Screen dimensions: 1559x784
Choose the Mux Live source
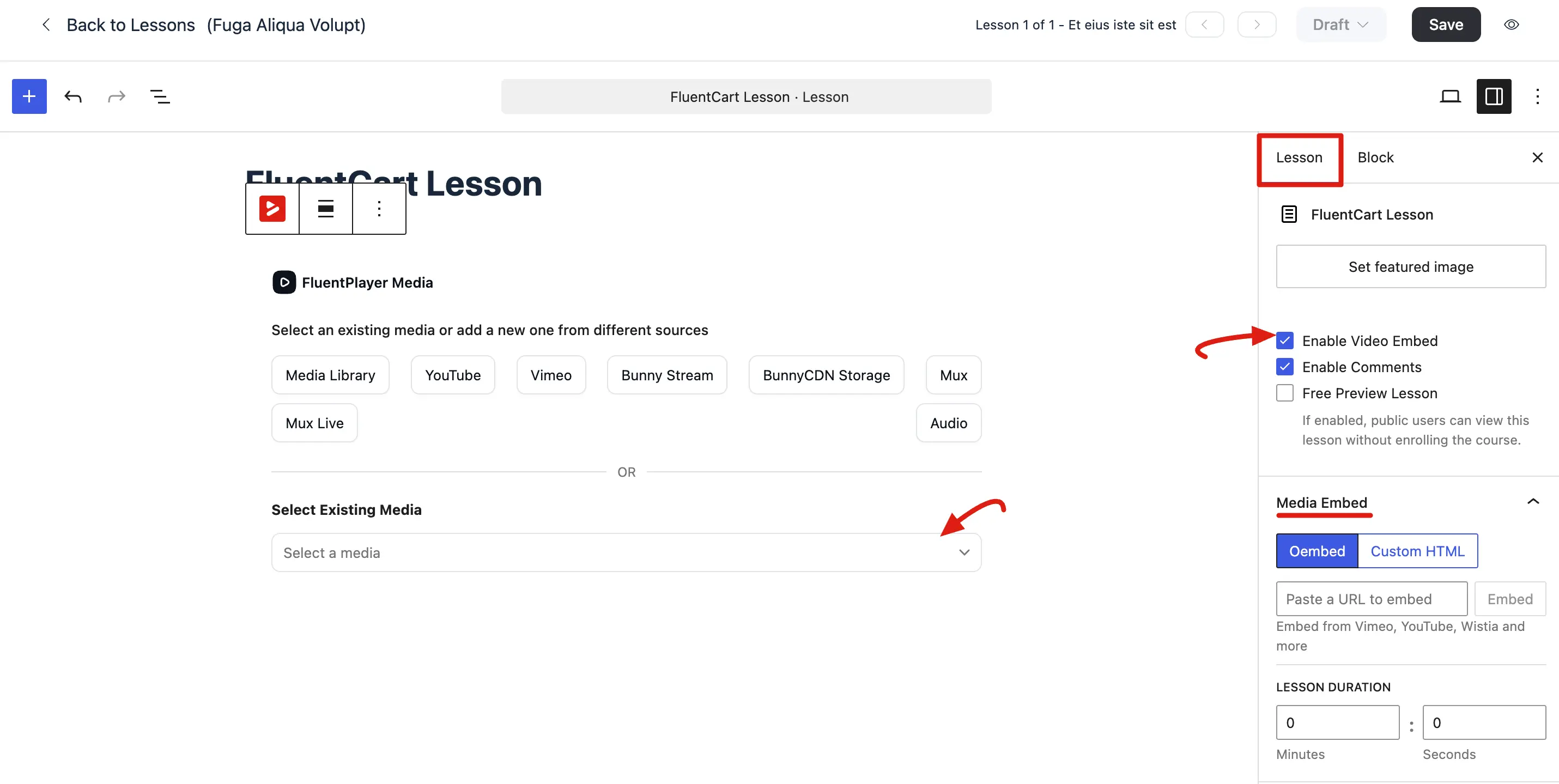pos(314,423)
